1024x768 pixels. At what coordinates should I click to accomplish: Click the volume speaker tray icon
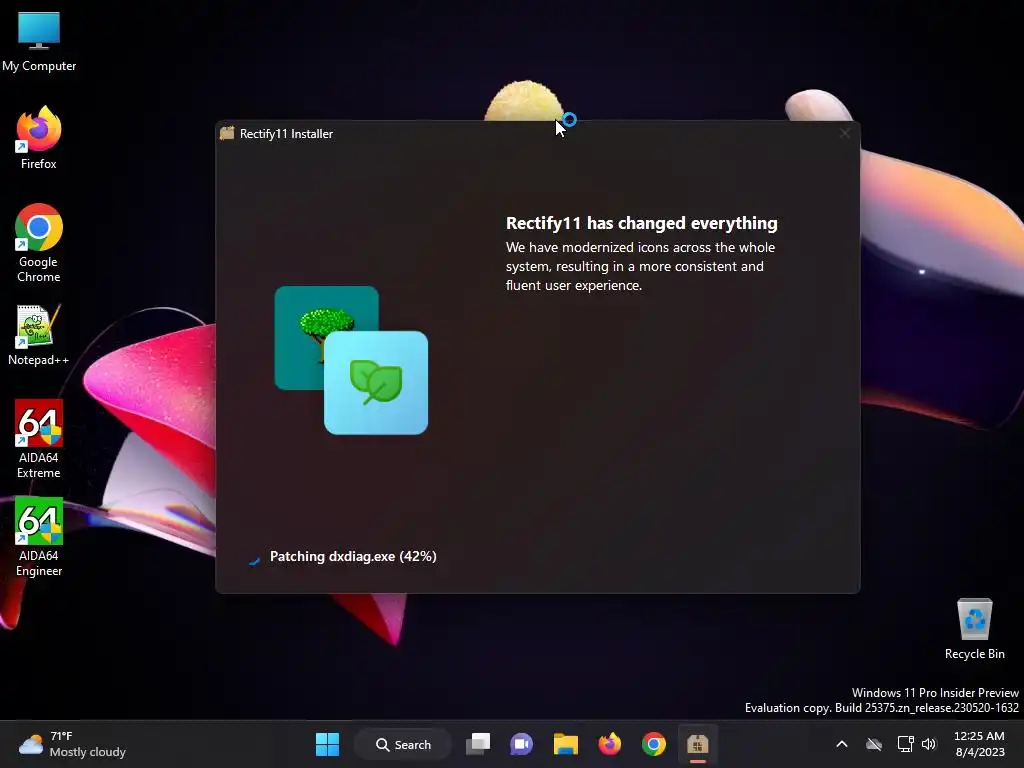coord(929,744)
